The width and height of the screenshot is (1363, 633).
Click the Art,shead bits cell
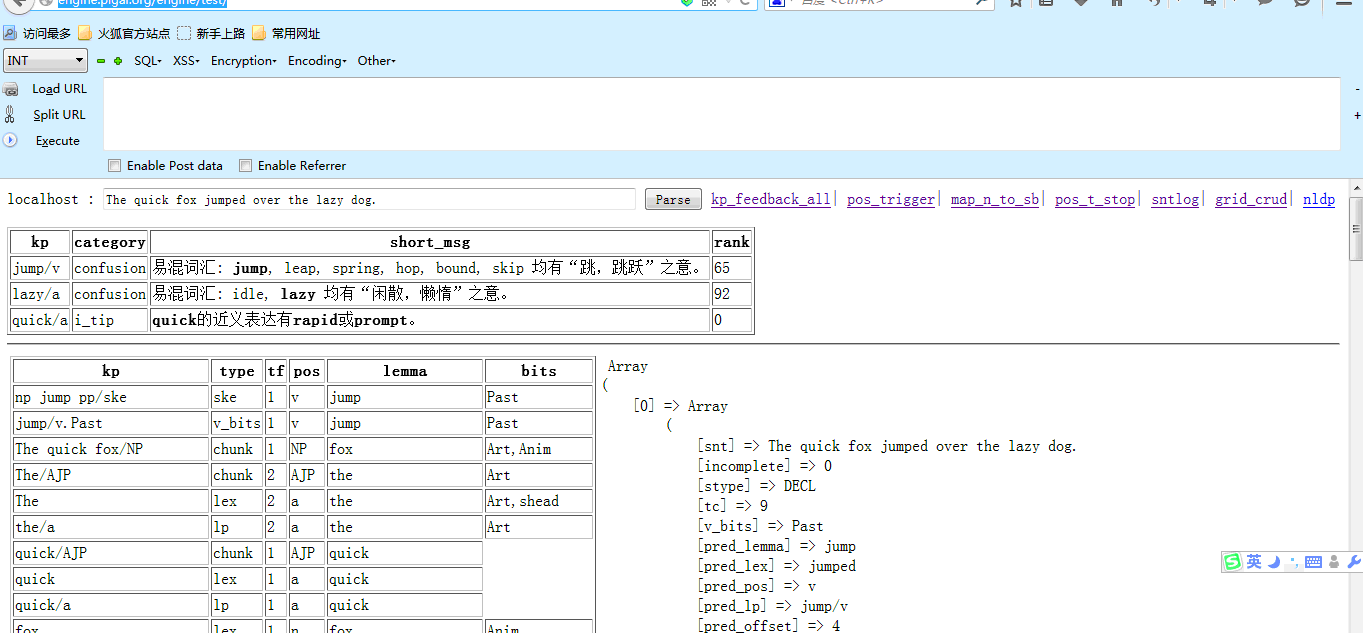tap(539, 501)
